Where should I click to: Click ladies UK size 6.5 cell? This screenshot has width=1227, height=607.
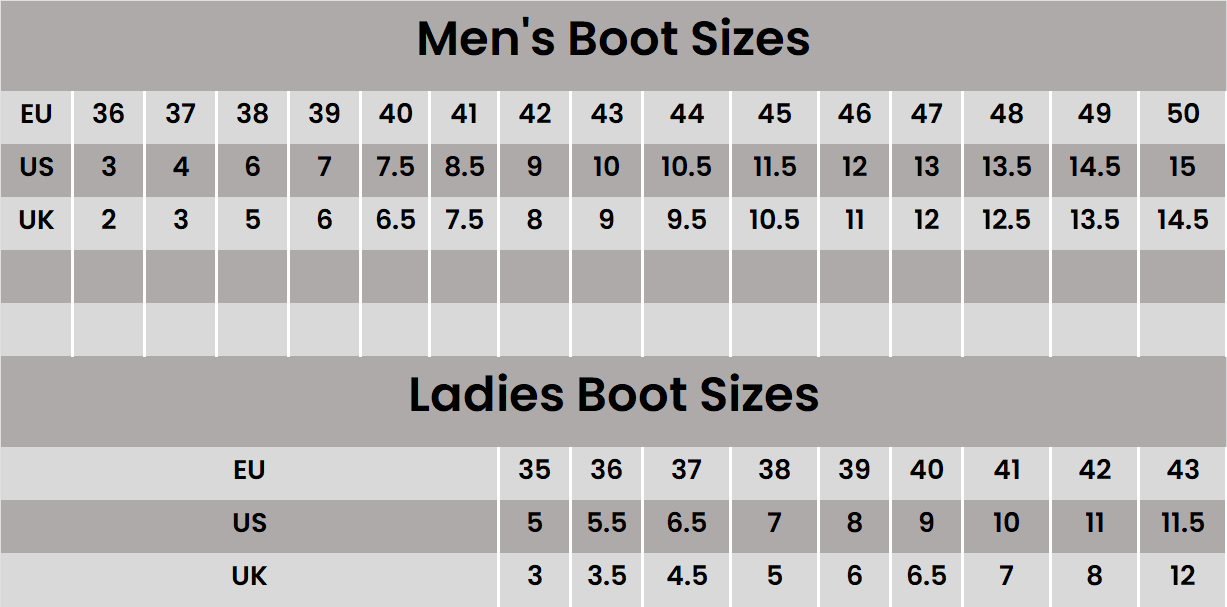[x=927, y=577]
